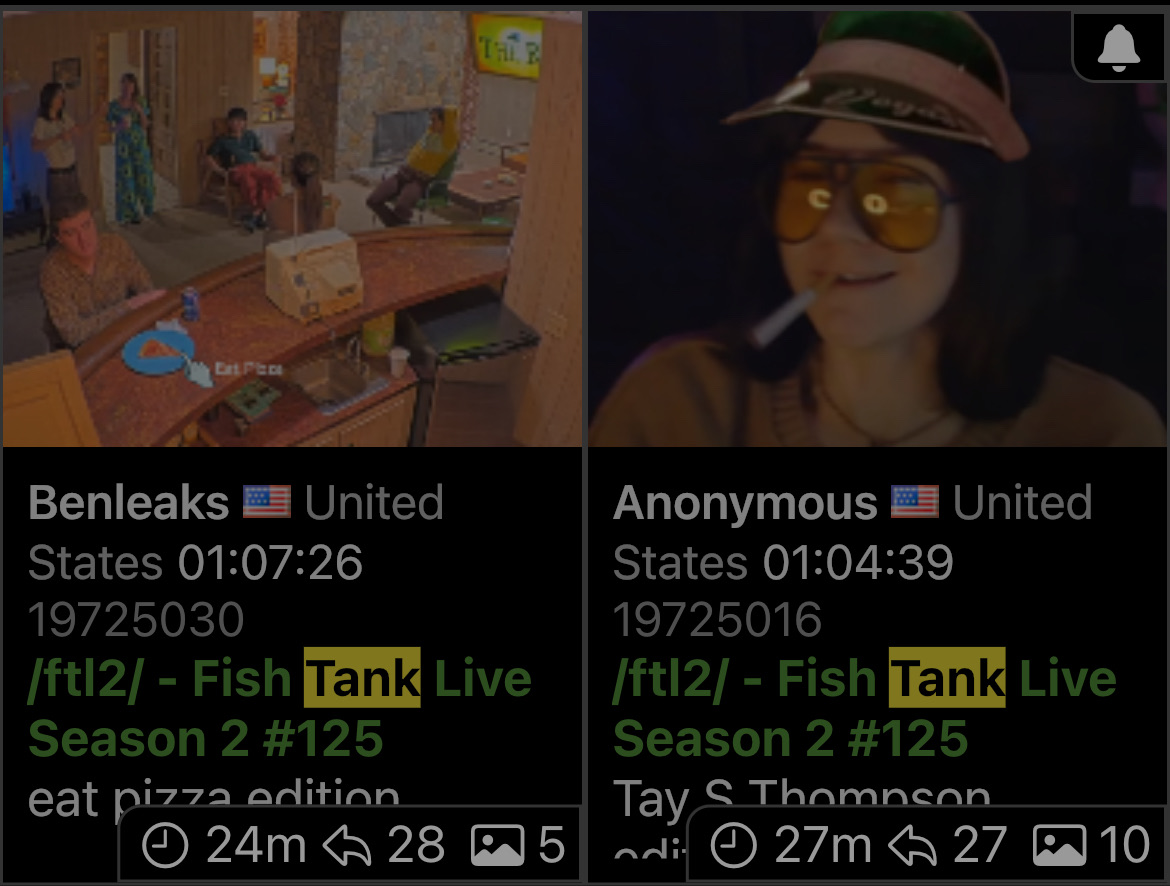Click the US flag next to Anonymous
This screenshot has height=886, width=1170.
coord(915,502)
